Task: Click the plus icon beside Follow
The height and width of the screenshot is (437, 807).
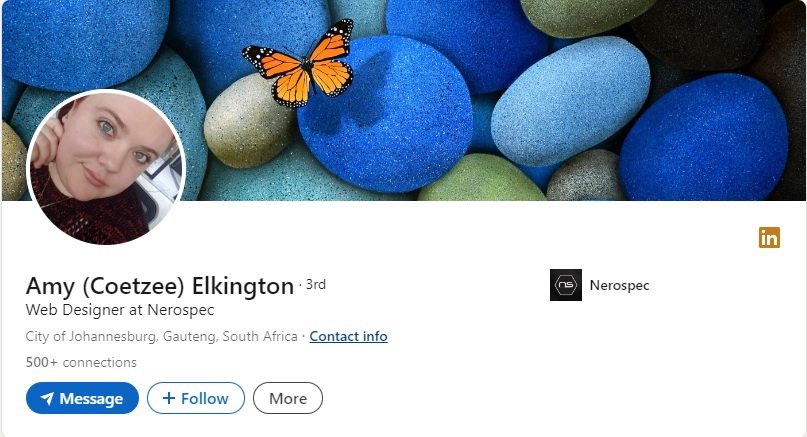Action: click(x=169, y=398)
